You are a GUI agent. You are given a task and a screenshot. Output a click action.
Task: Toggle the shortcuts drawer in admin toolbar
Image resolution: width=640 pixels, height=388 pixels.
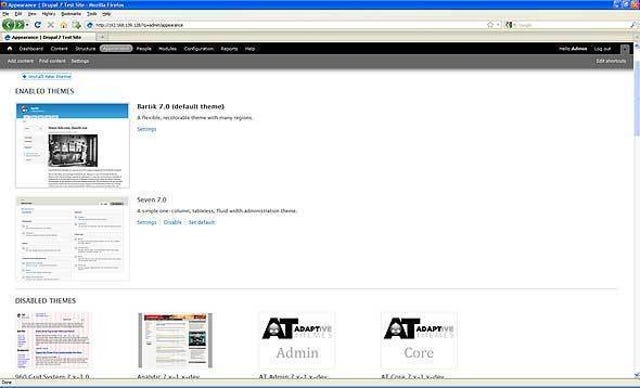pos(625,49)
